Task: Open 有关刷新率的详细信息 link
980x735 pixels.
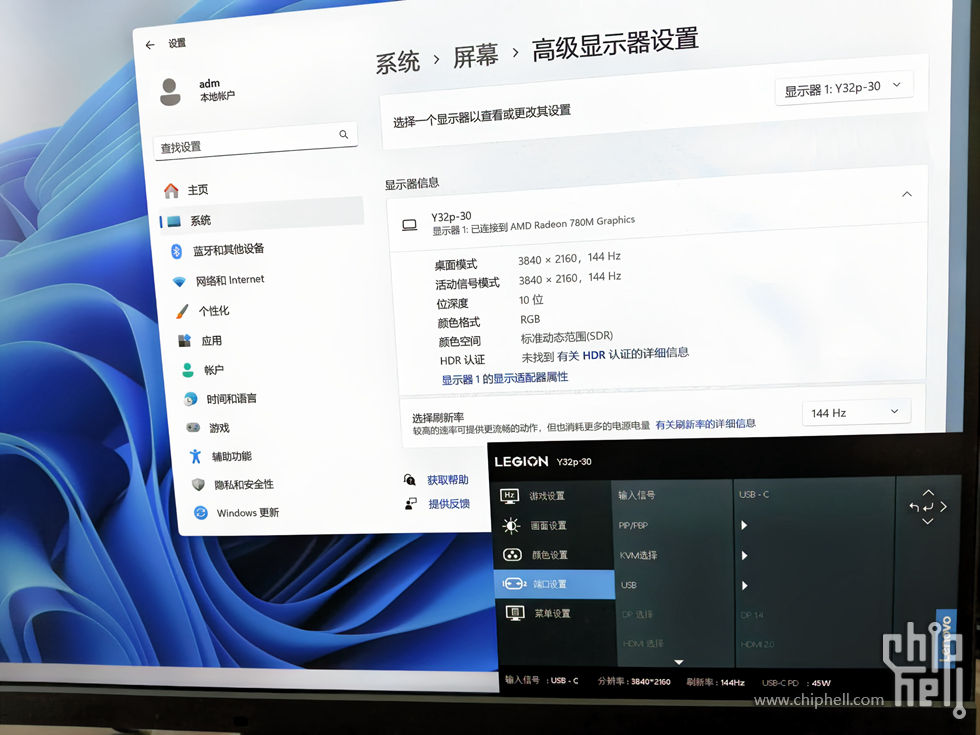Action: pyautogui.click(x=706, y=424)
